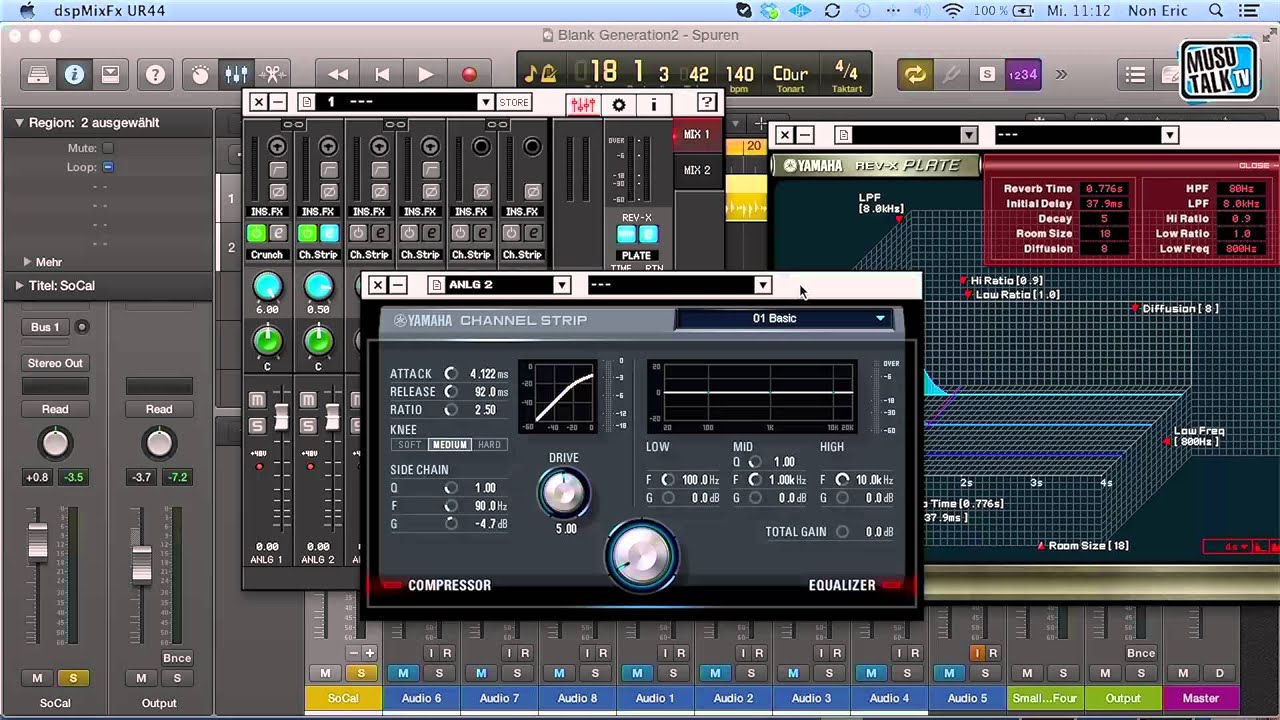Click the red Record button
The height and width of the screenshot is (720, 1280).
click(469, 75)
